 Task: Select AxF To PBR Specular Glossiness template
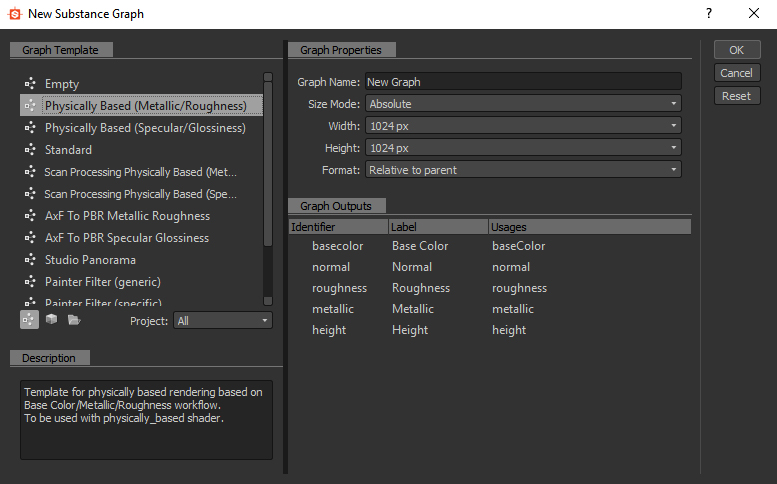click(x=127, y=238)
